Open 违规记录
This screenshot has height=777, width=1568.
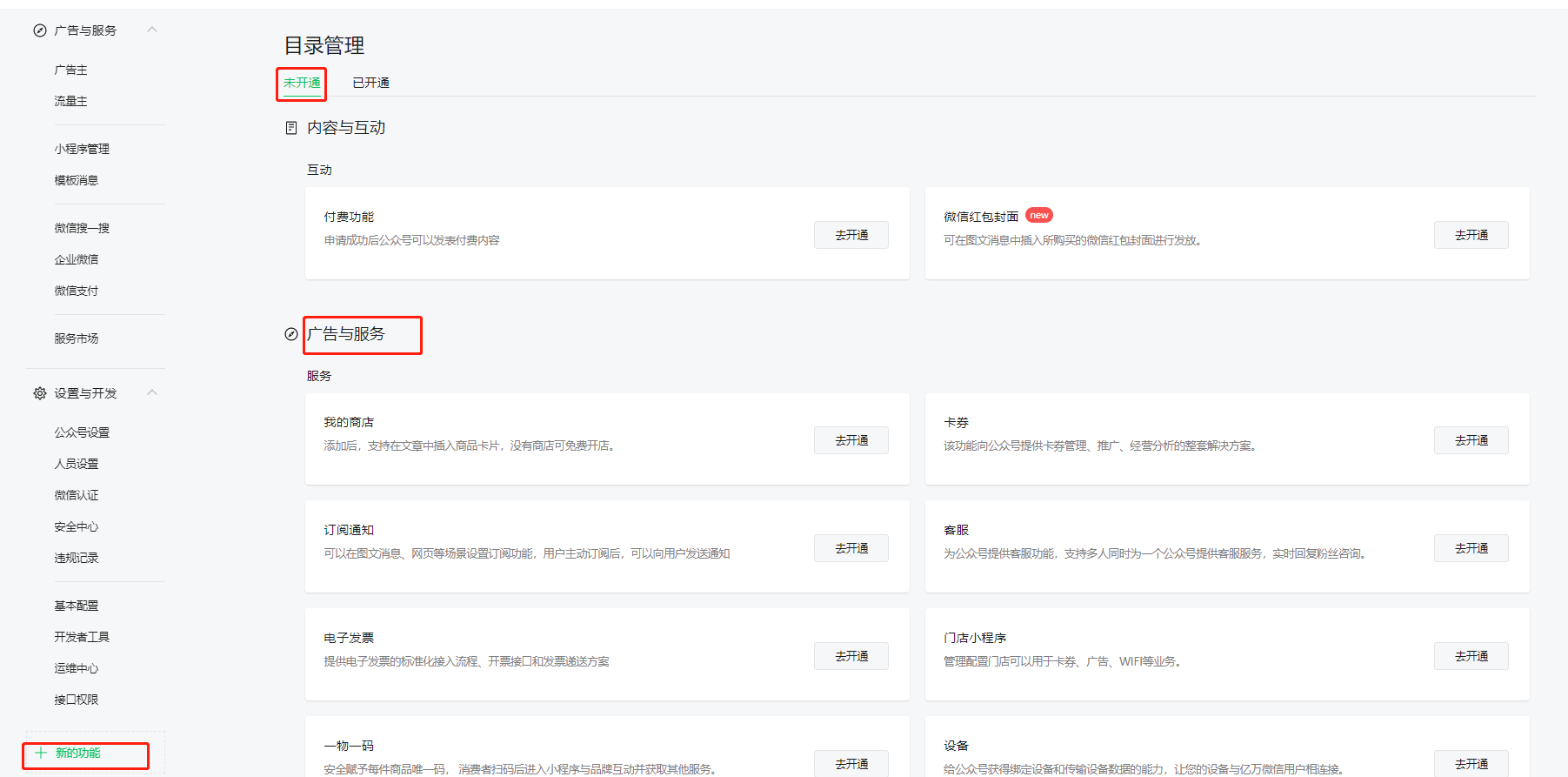(x=77, y=558)
